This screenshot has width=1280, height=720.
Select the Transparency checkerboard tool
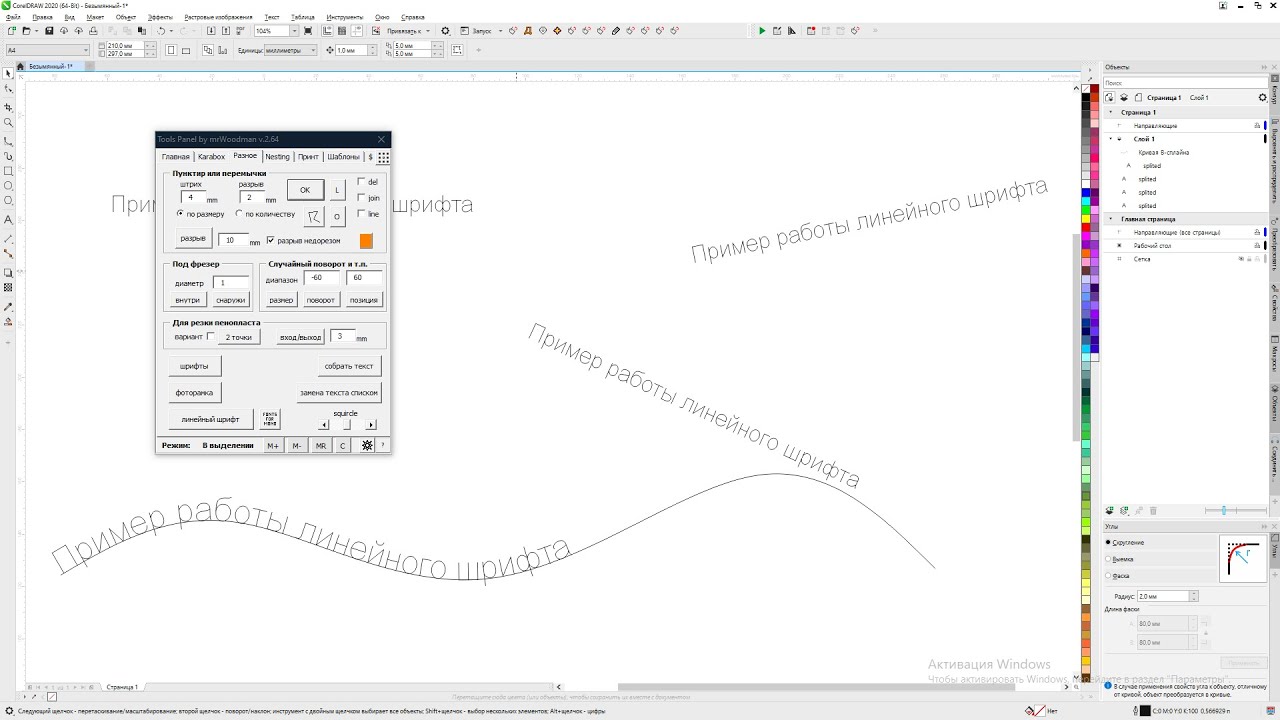tap(8, 287)
